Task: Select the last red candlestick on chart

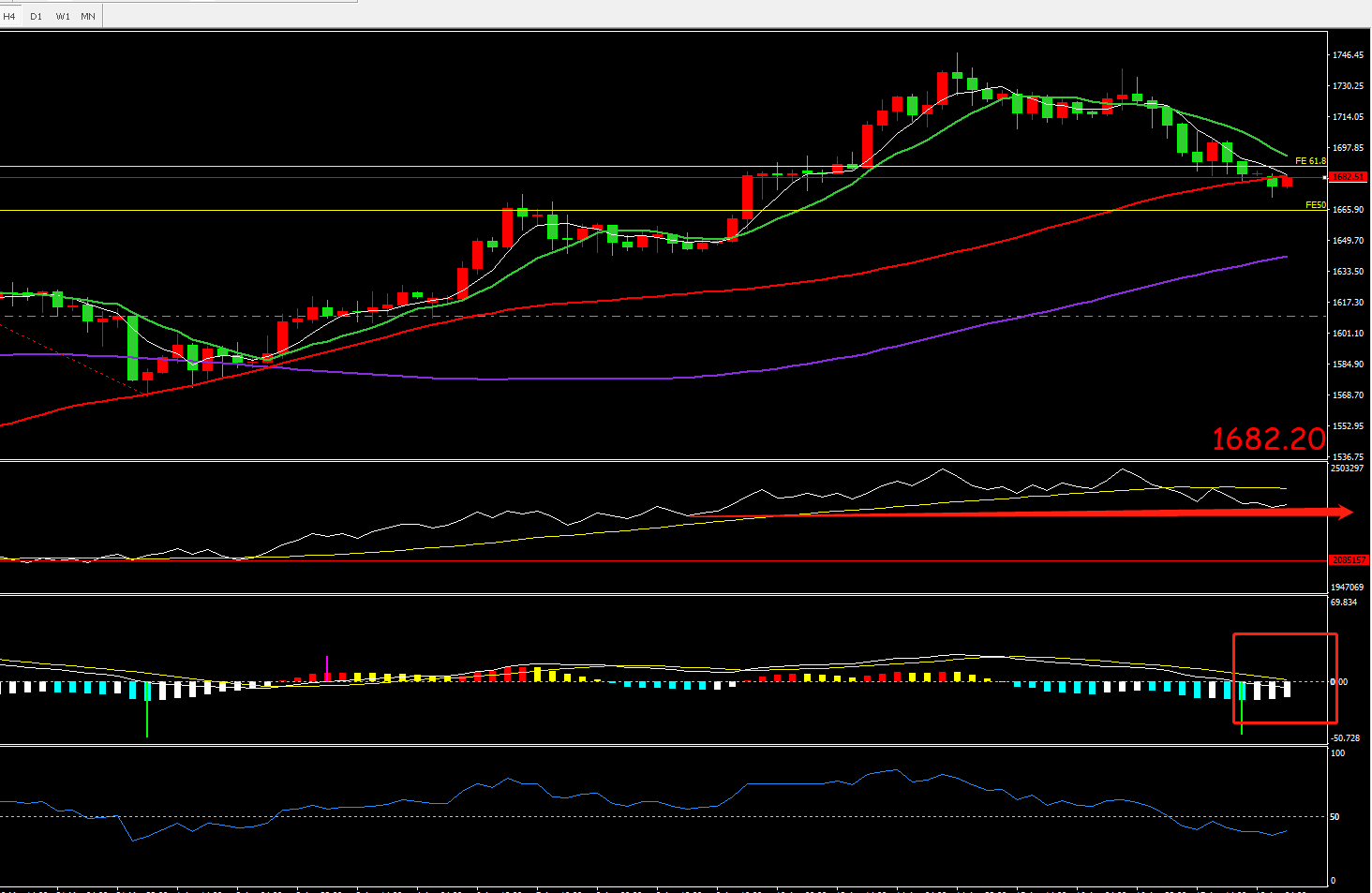Action: point(1287,181)
